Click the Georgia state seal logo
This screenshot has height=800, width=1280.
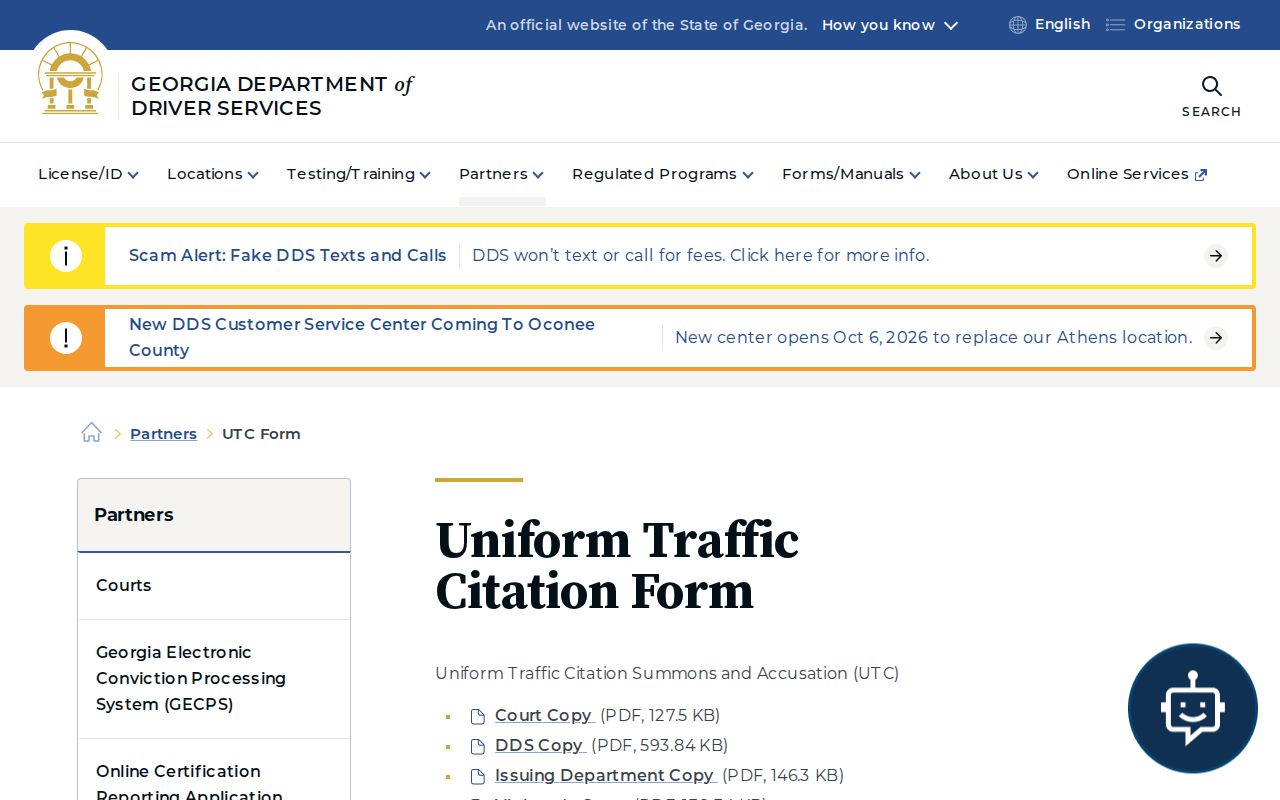click(70, 79)
